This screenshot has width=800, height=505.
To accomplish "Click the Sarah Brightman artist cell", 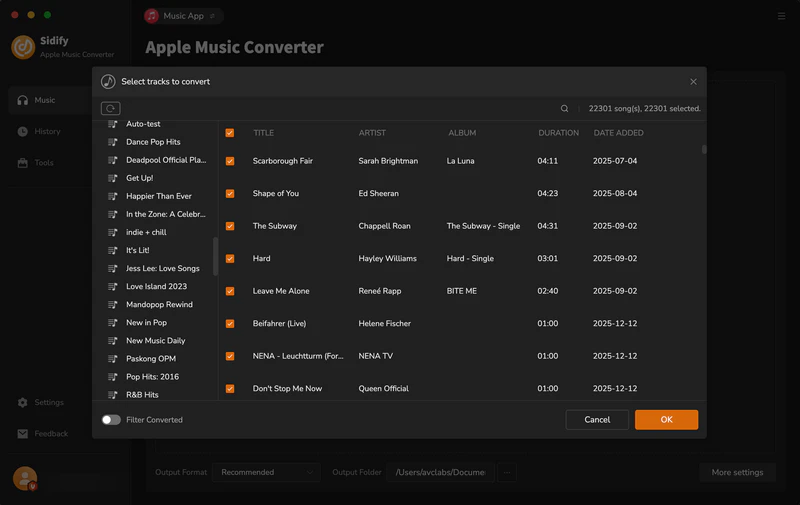I will [388, 161].
